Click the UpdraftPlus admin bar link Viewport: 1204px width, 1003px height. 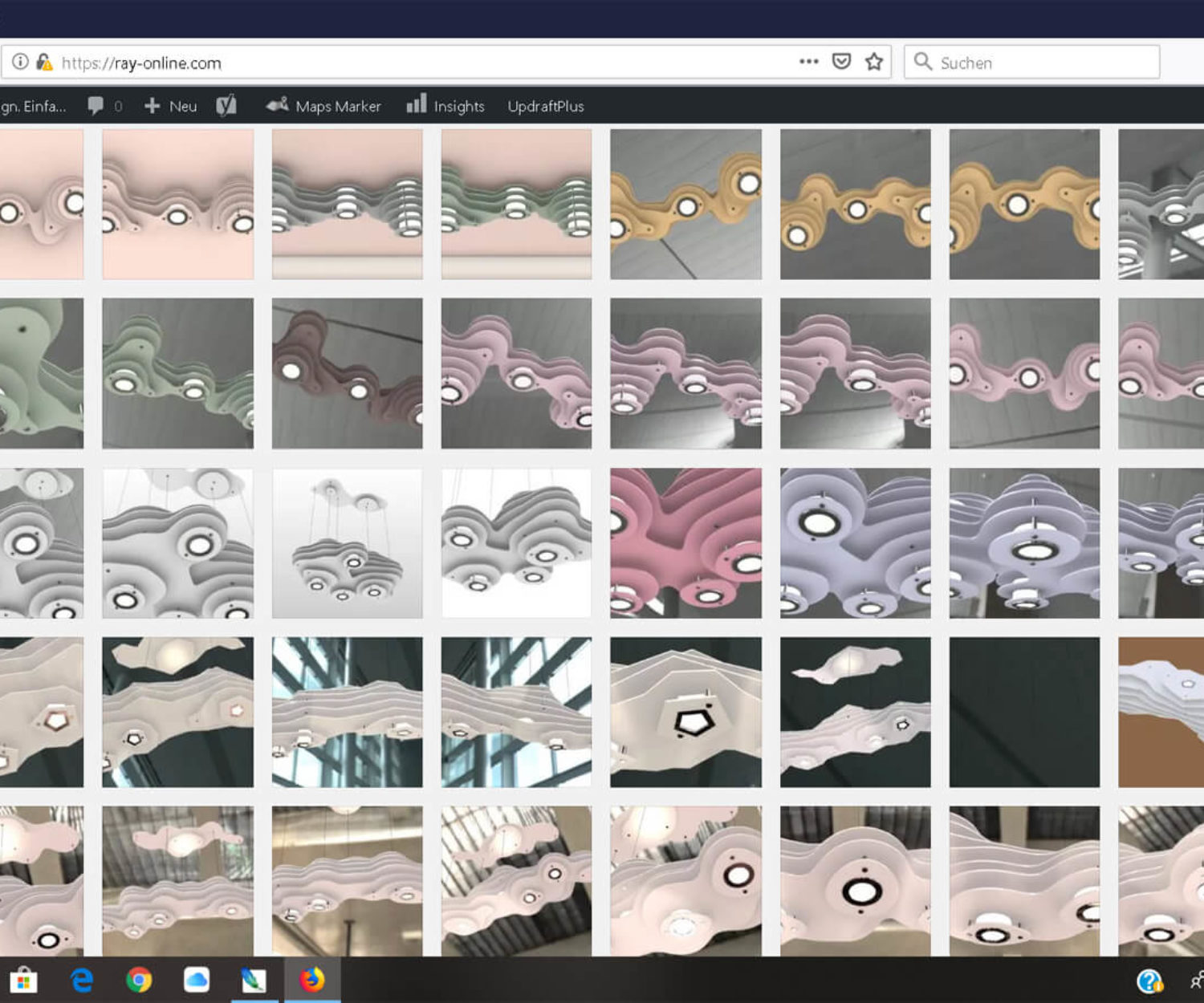tap(545, 106)
